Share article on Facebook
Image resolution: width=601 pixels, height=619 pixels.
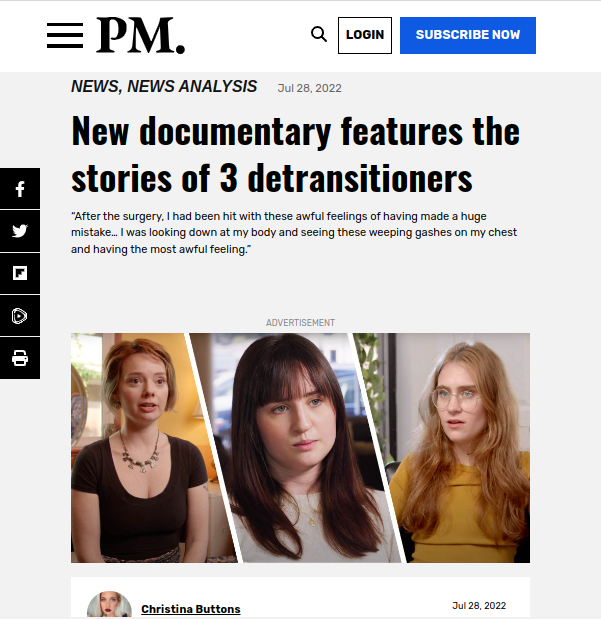coord(20,189)
